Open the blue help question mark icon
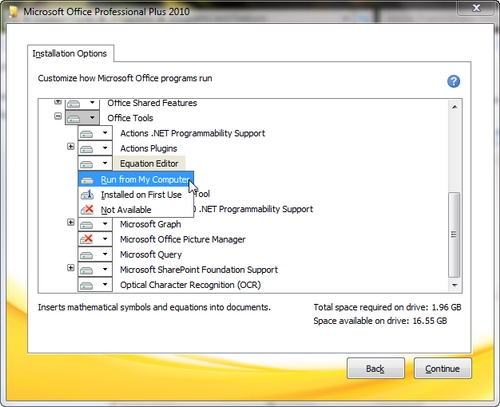Image resolution: width=500 pixels, height=407 pixels. tap(453, 81)
